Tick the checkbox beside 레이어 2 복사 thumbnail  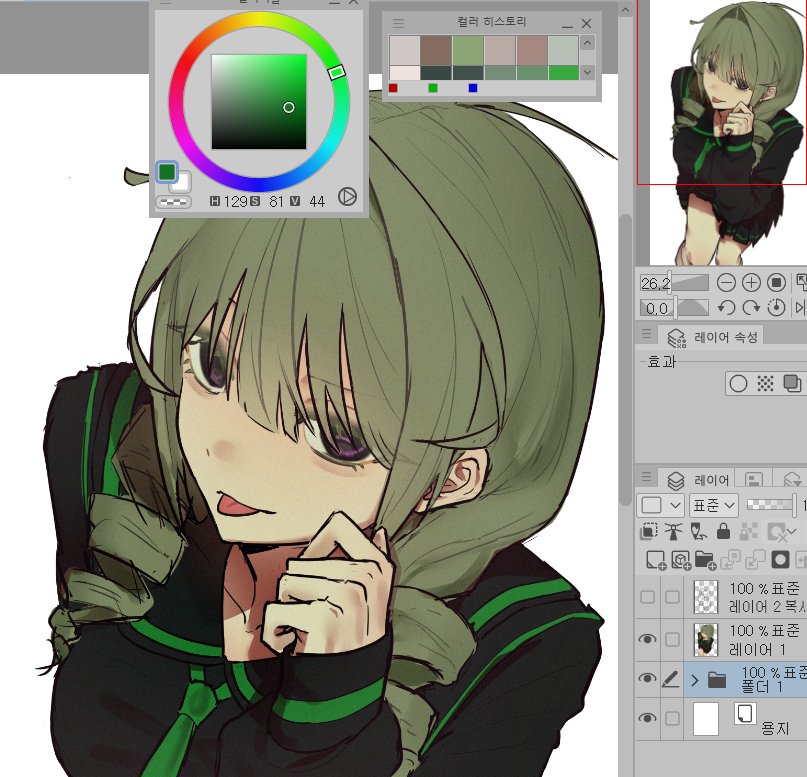(672, 597)
